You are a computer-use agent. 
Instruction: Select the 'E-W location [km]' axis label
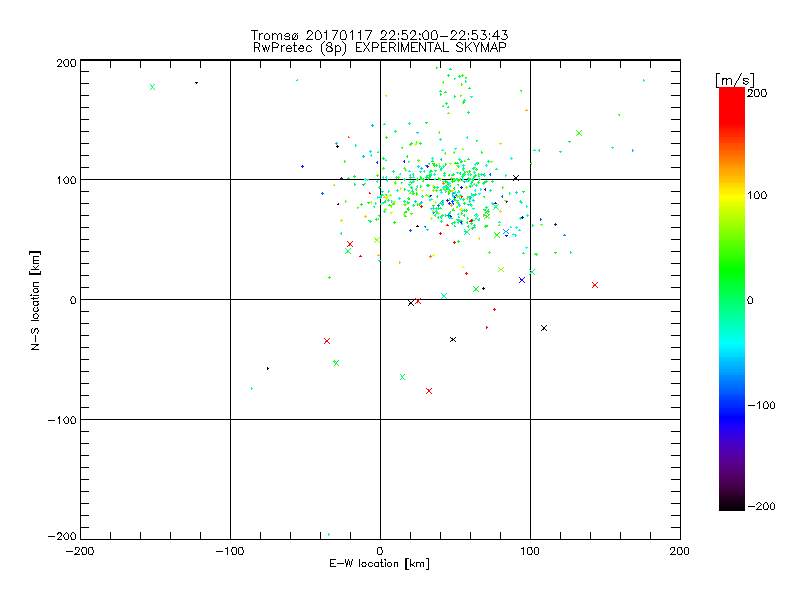coord(379,563)
